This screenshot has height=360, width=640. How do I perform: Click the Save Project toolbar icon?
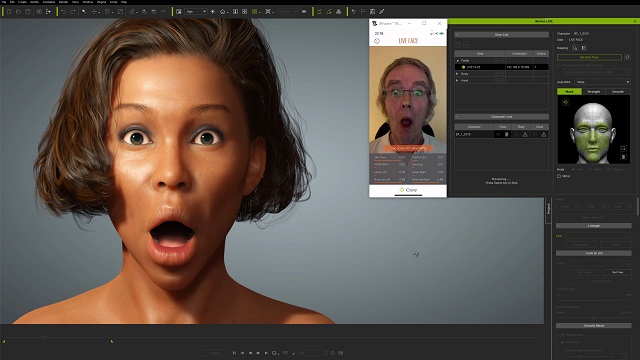tap(28, 11)
